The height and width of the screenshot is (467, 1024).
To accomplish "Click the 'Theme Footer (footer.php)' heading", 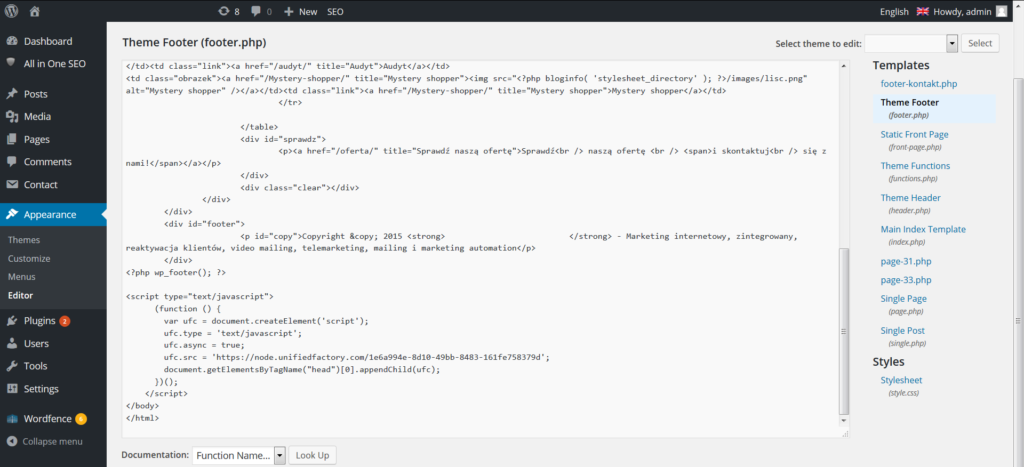I will [x=194, y=42].
